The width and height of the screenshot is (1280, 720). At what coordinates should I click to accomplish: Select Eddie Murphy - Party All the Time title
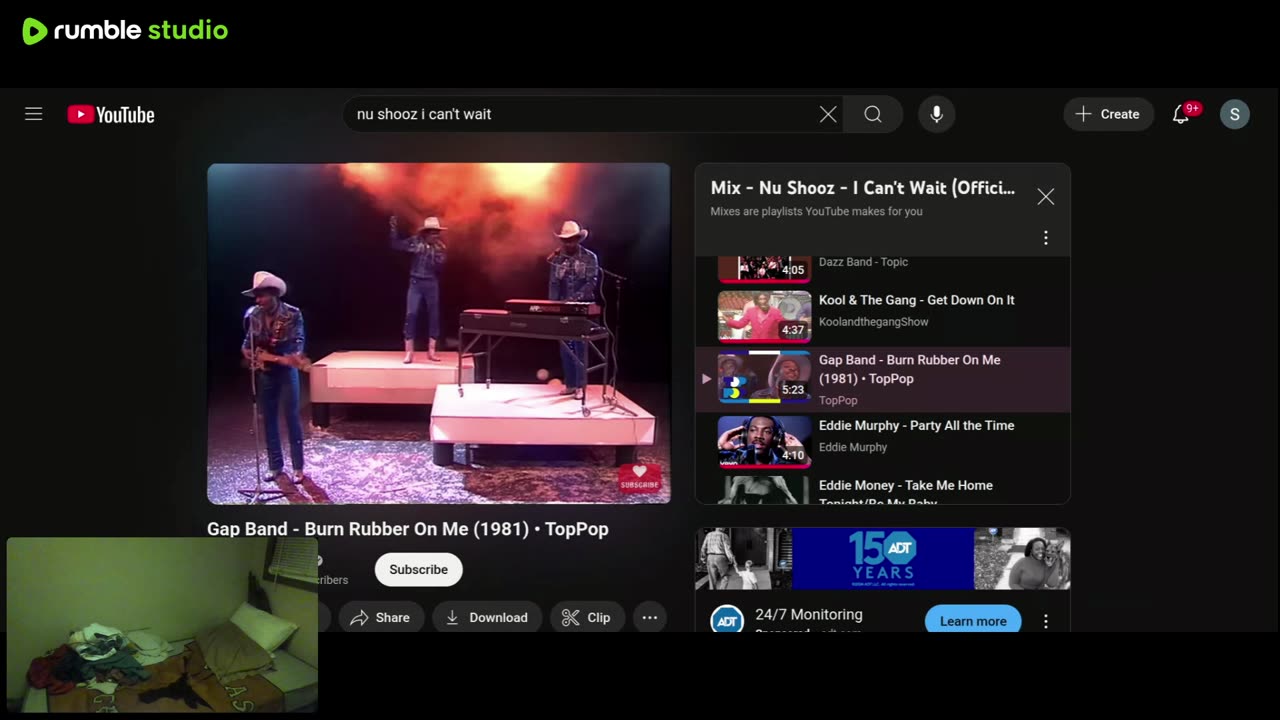[916, 426]
